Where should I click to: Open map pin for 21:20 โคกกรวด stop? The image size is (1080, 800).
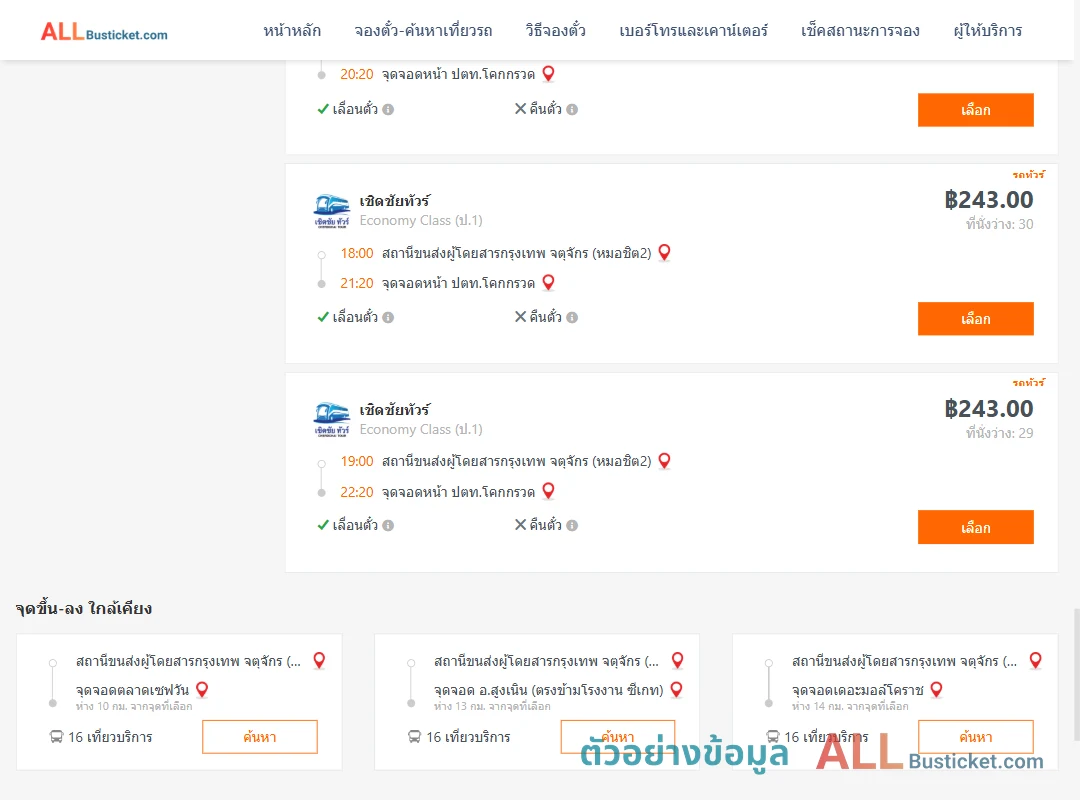(548, 283)
